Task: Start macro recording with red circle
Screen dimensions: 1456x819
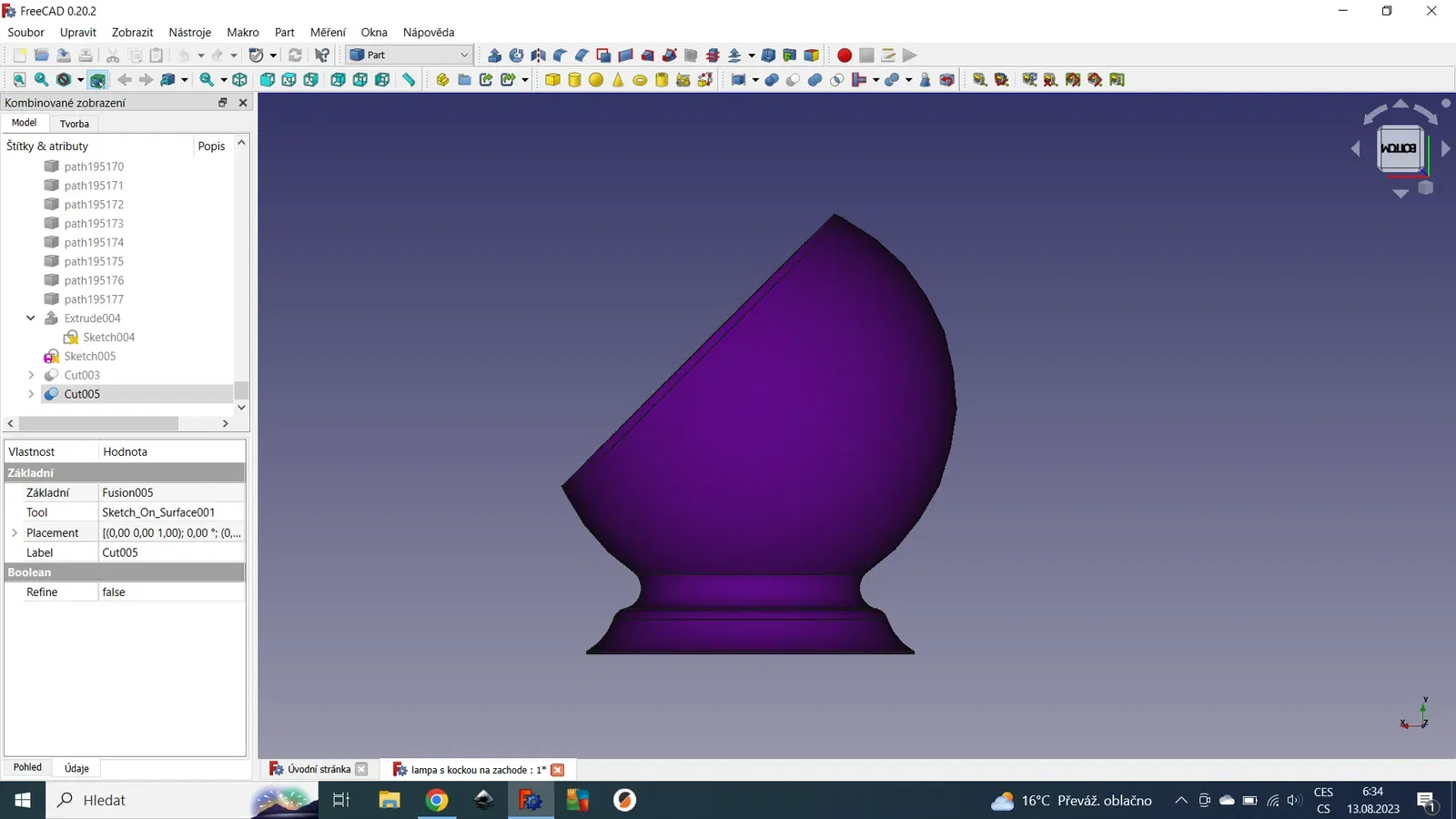Action: pyautogui.click(x=844, y=56)
